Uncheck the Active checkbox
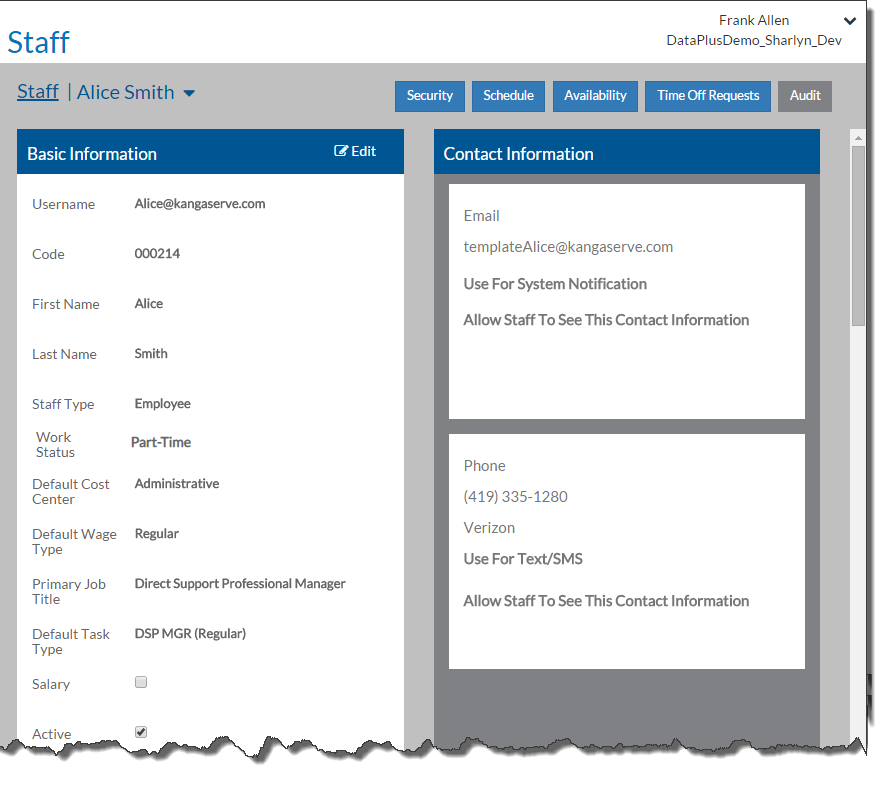This screenshot has width=882, height=786. 141,732
